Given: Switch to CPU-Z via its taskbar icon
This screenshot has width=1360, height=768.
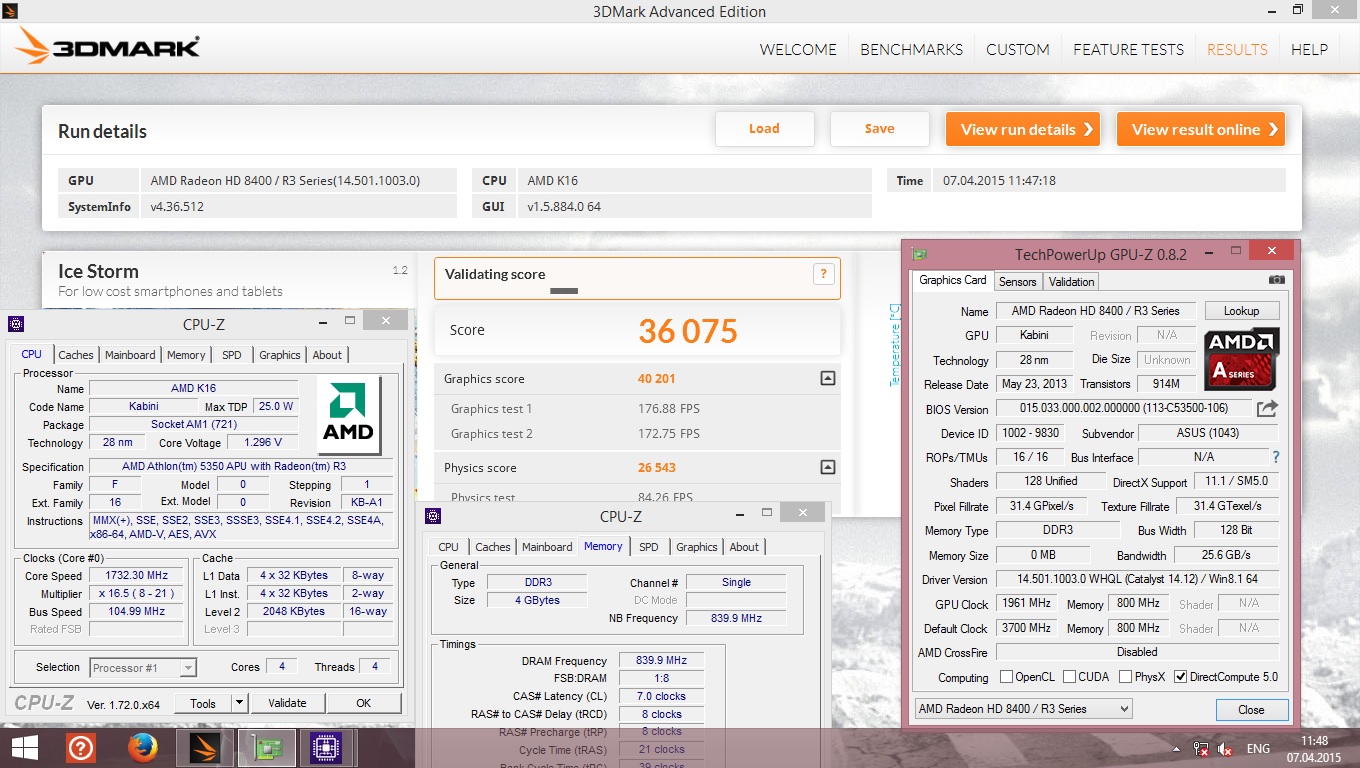Looking at the screenshot, I should (325, 748).
